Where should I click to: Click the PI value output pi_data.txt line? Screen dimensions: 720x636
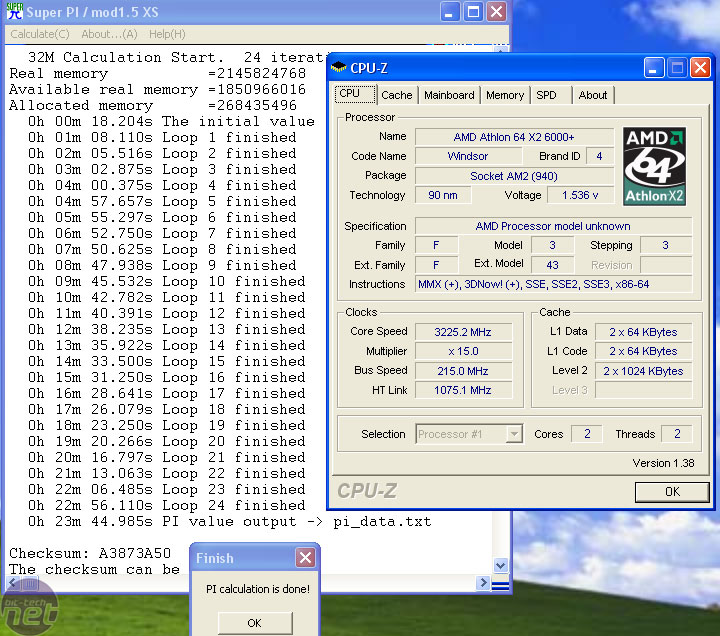point(230,521)
